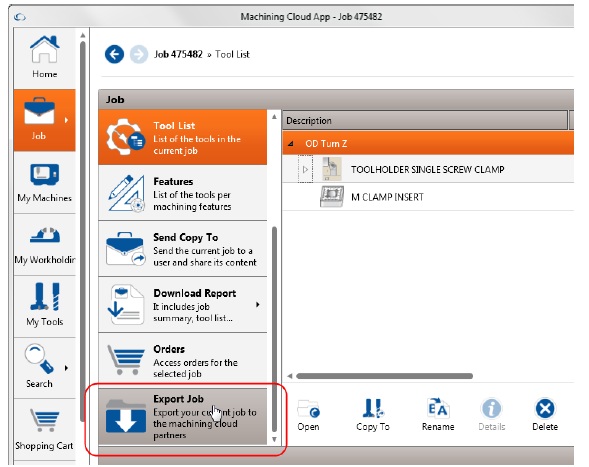Screen dimensions: 589x467
Task: Click the sidebar scroll up arrow
Action: click(x=83, y=35)
